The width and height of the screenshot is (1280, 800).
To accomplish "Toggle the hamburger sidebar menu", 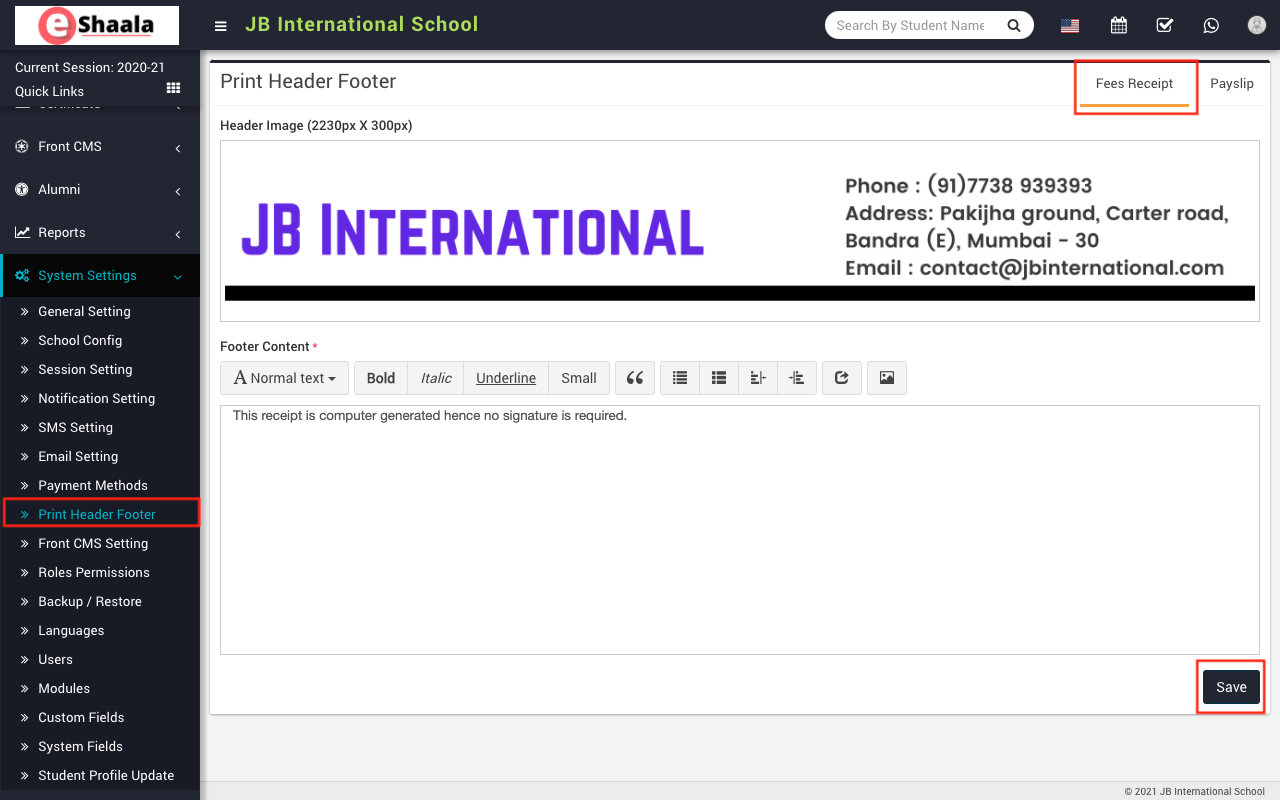I will [x=221, y=26].
